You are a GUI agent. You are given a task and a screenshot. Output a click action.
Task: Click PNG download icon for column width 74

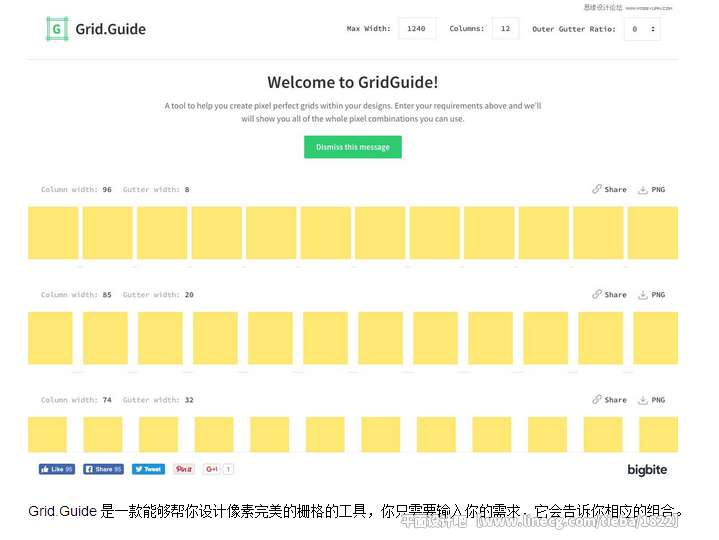[642, 400]
